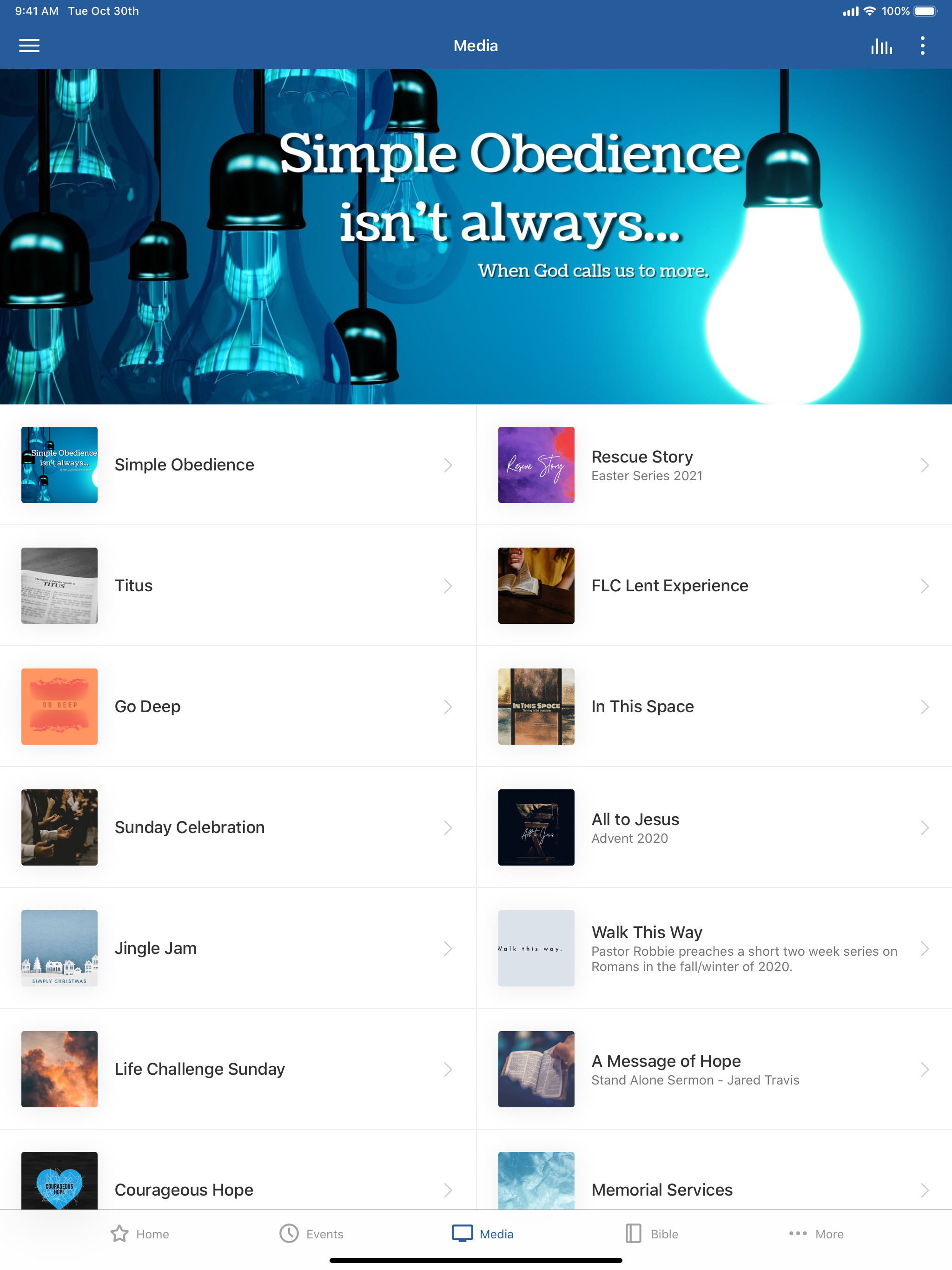Screen dimensions: 952x1270
Task: Open the FLC Lent Experience series
Action: (714, 586)
